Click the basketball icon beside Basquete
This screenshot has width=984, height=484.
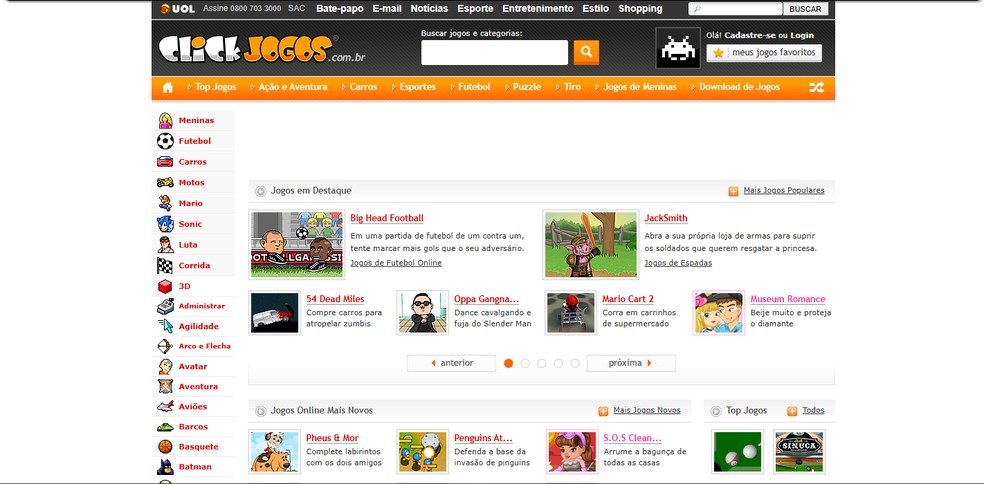click(x=165, y=447)
